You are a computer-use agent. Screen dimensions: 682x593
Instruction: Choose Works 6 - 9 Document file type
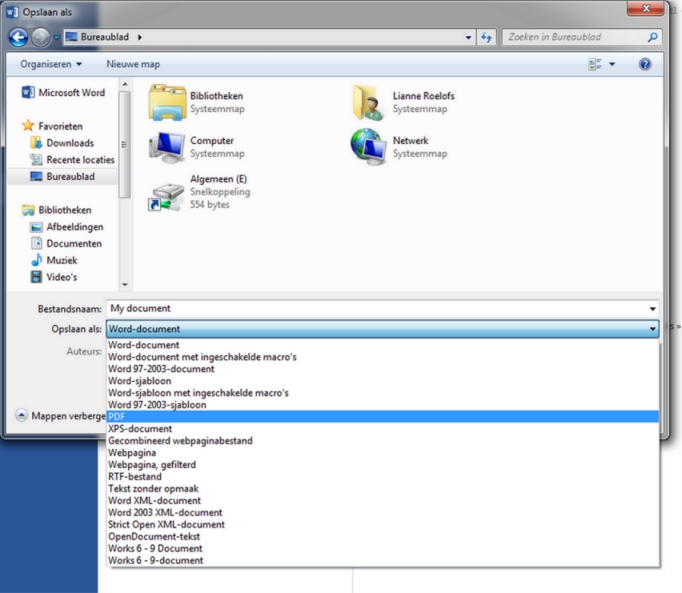(383, 548)
